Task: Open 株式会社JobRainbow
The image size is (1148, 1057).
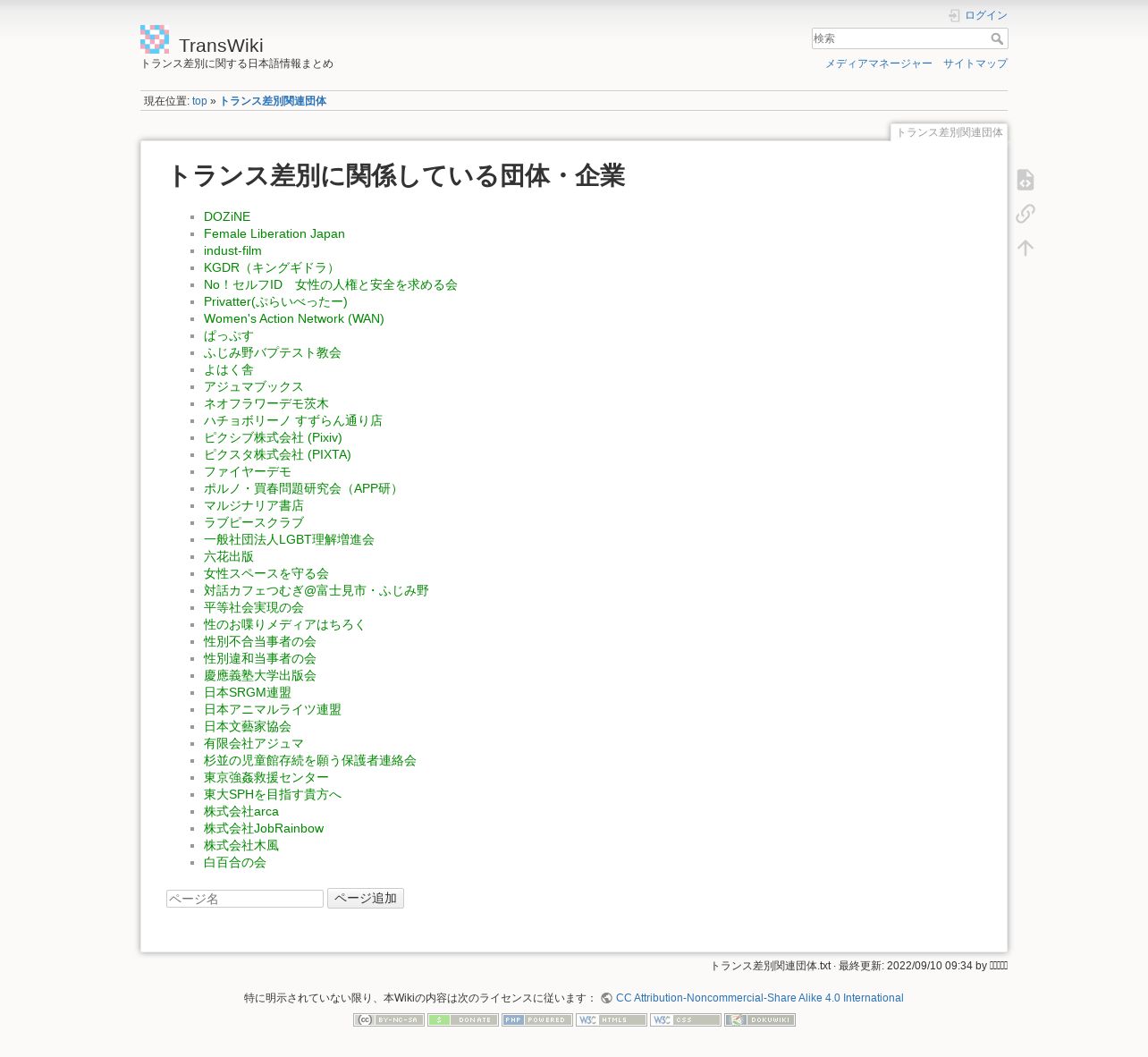Action: (x=264, y=828)
